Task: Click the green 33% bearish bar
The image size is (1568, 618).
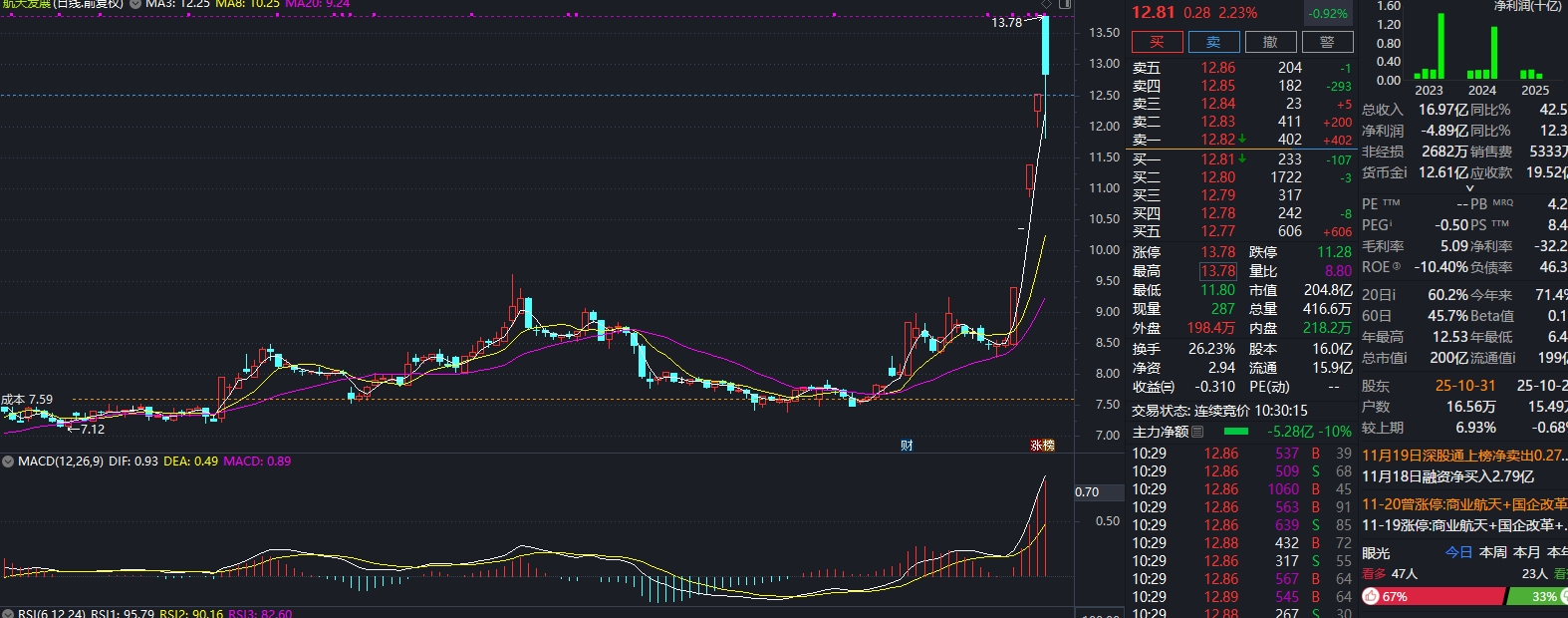Action: (1537, 596)
